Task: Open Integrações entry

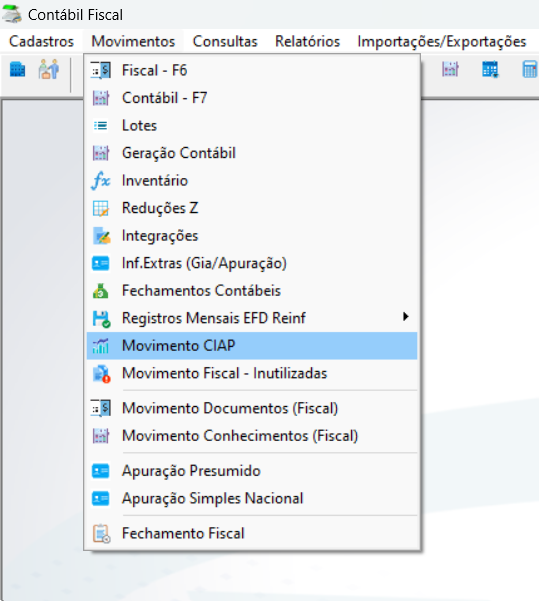Action: click(252, 236)
